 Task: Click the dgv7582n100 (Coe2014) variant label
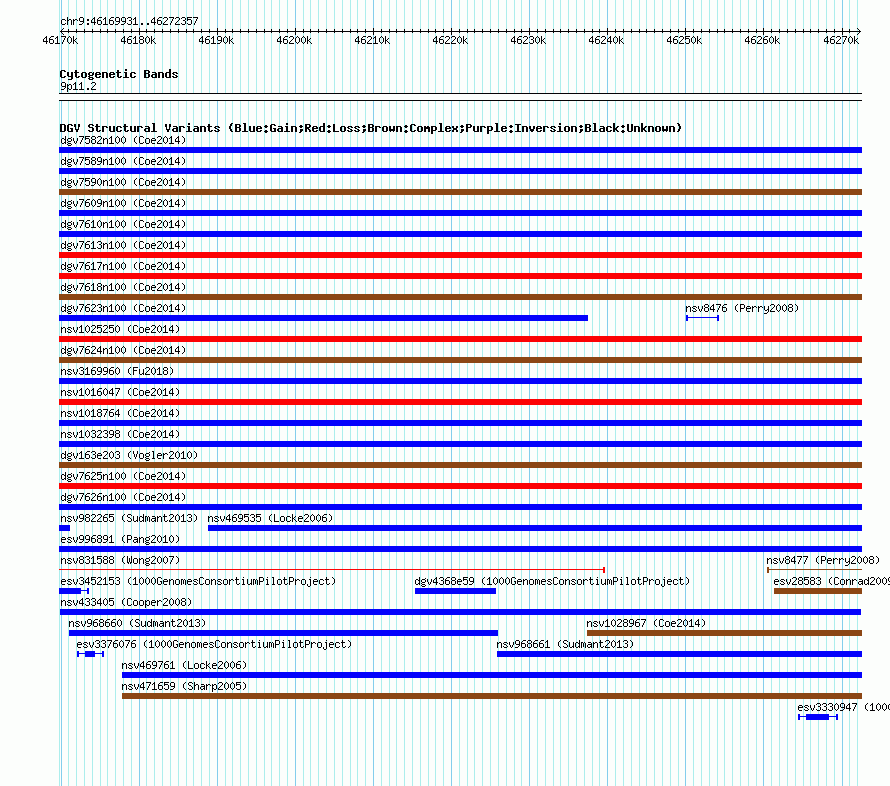tap(123, 140)
